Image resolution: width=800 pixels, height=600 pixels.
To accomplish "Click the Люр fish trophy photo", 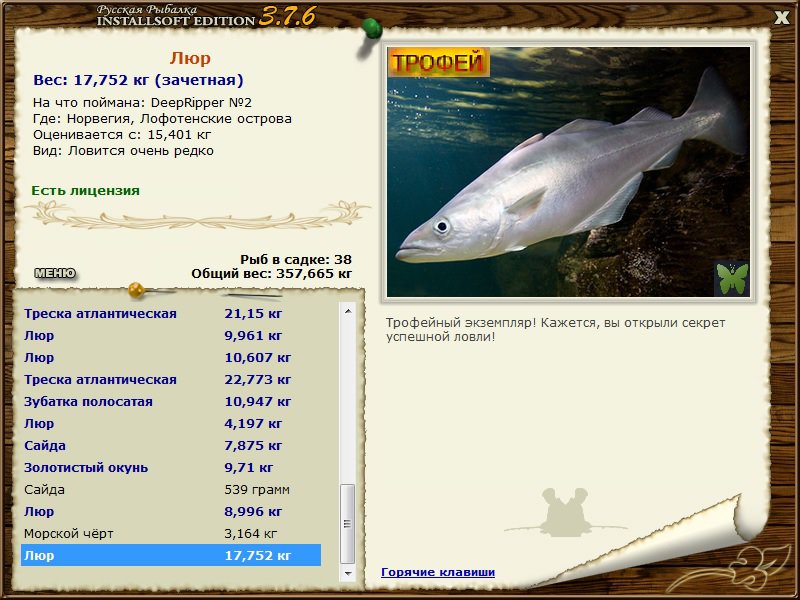I will [568, 172].
